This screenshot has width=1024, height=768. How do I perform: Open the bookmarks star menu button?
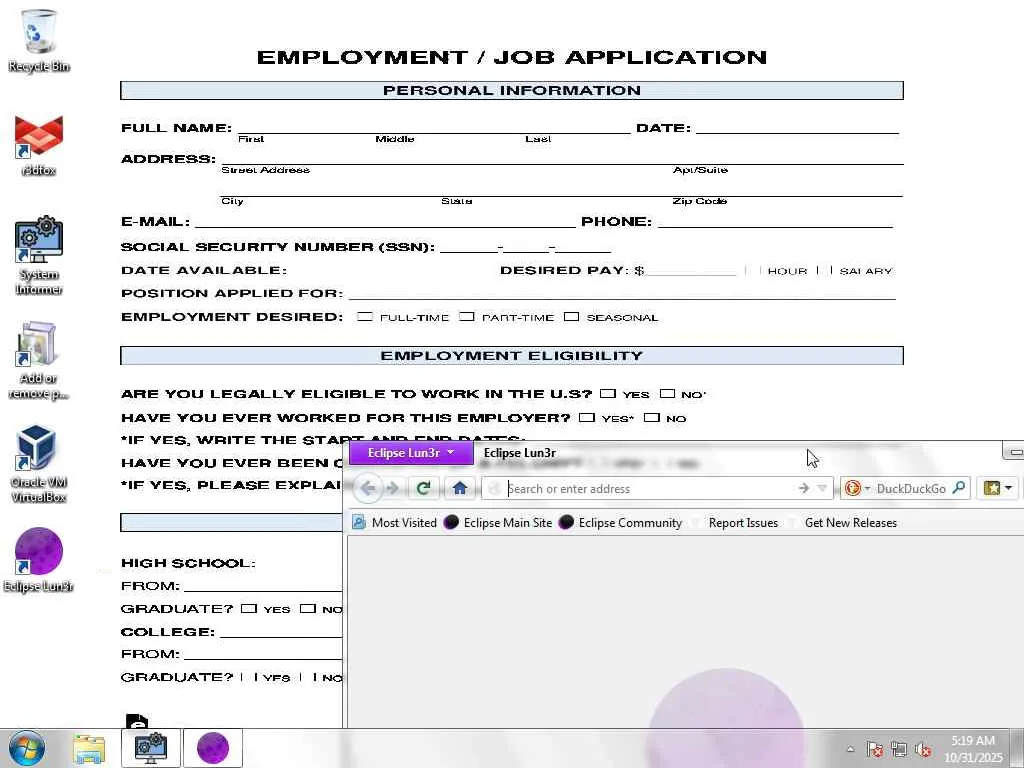pyautogui.click(x=997, y=488)
